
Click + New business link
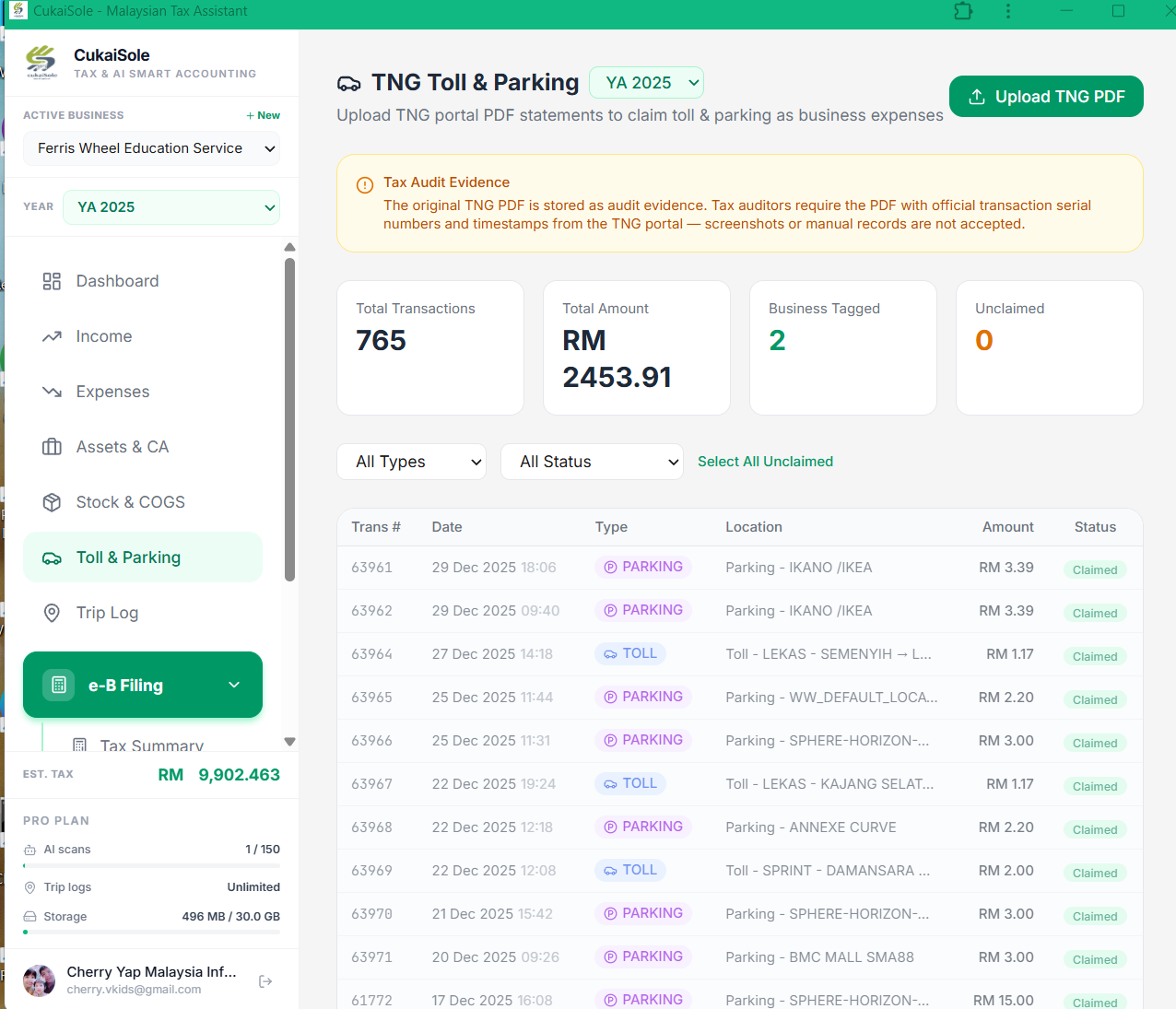point(264,115)
